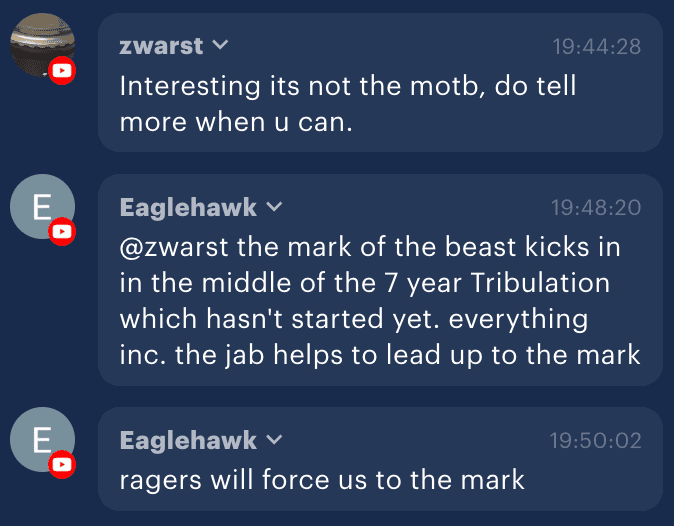This screenshot has width=674, height=526.
Task: Expand the chevron next to zwarst's name
Action: (221, 45)
